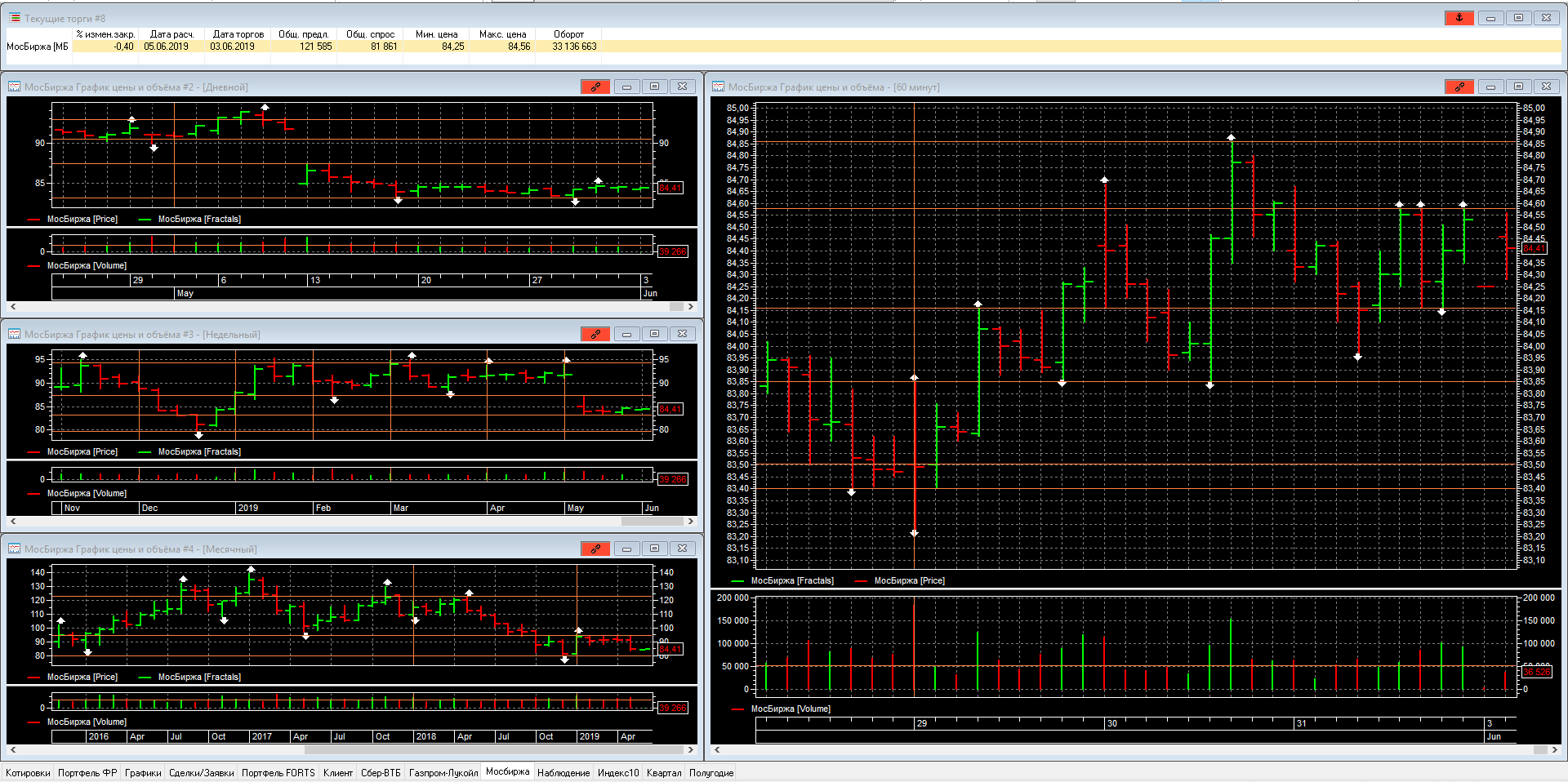Viewport: 1568px width, 782px height.
Task: Click the chart icon beside the Дневной window title
Action: (x=15, y=87)
